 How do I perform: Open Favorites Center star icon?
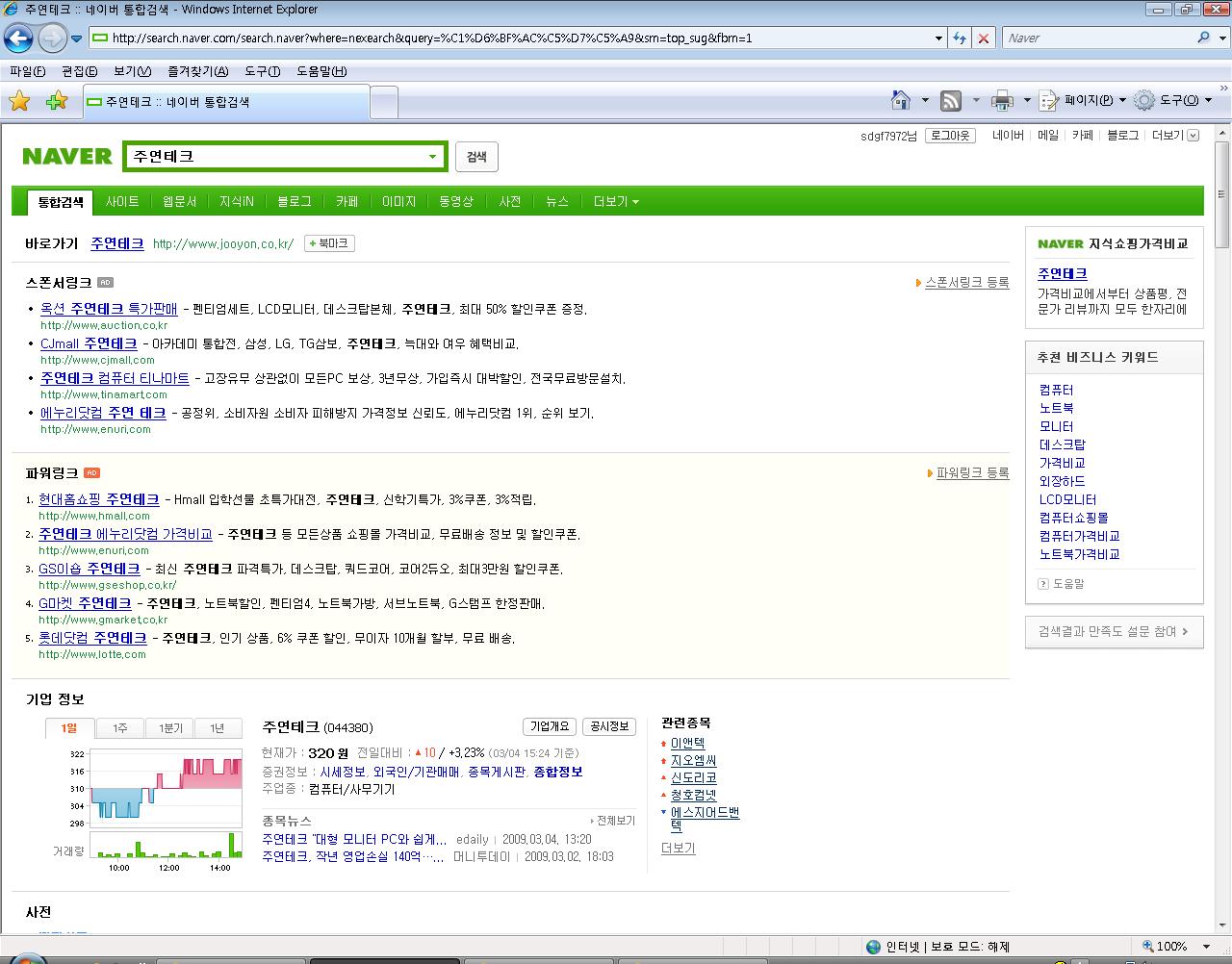19,101
